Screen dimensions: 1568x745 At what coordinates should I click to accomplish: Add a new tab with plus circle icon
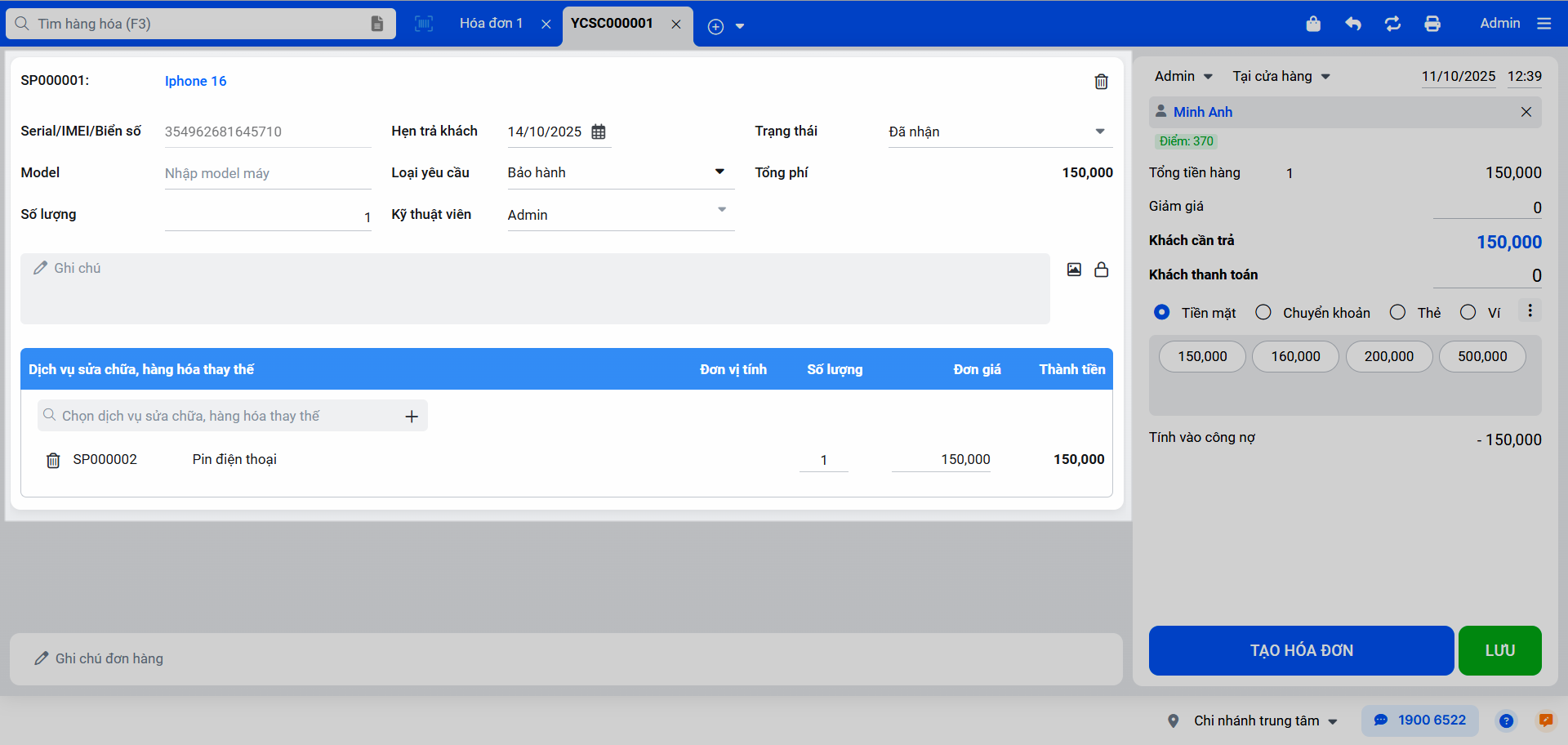[x=715, y=26]
